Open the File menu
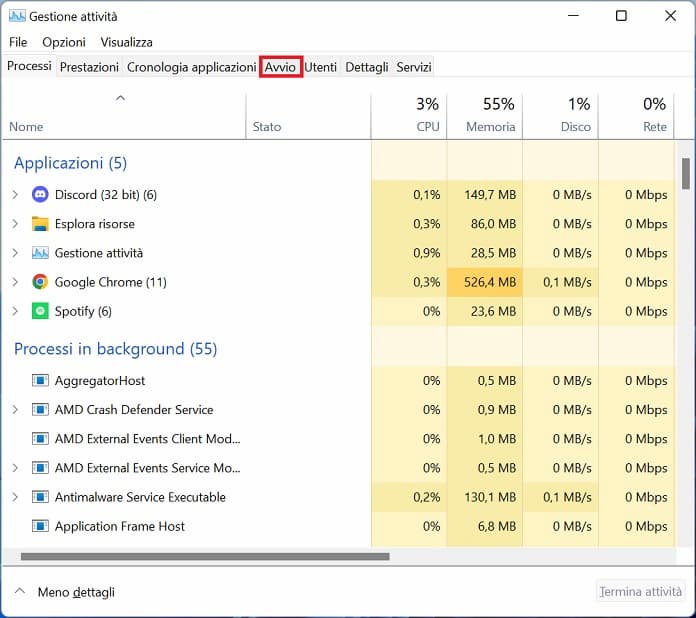The width and height of the screenshot is (696, 618). (18, 42)
